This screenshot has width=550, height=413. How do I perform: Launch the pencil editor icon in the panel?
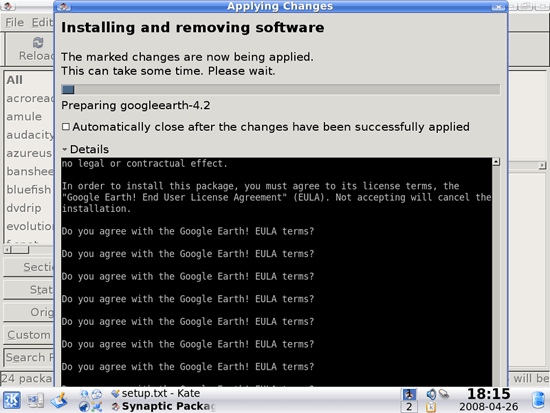[x=59, y=401]
